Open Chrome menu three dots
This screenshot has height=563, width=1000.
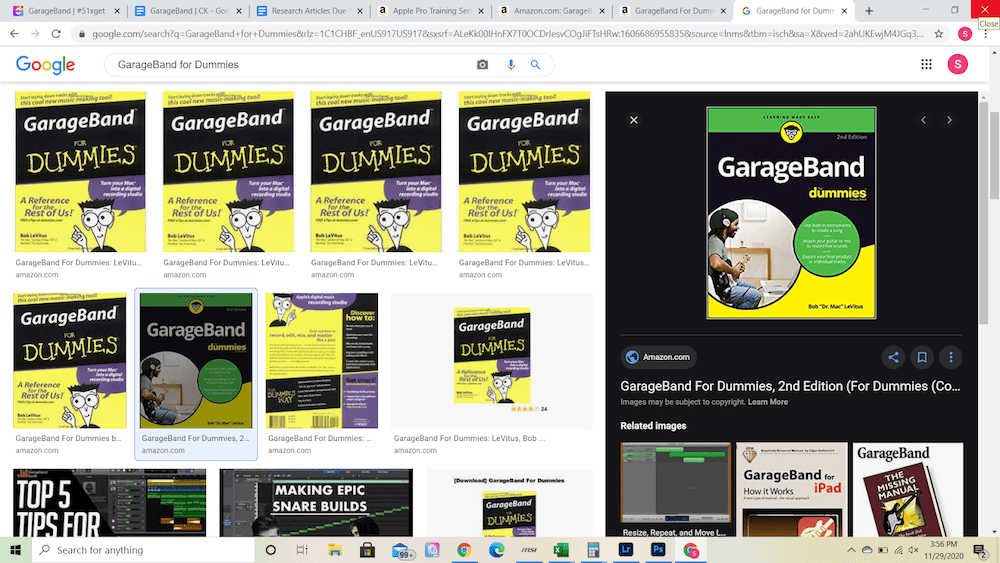click(985, 34)
